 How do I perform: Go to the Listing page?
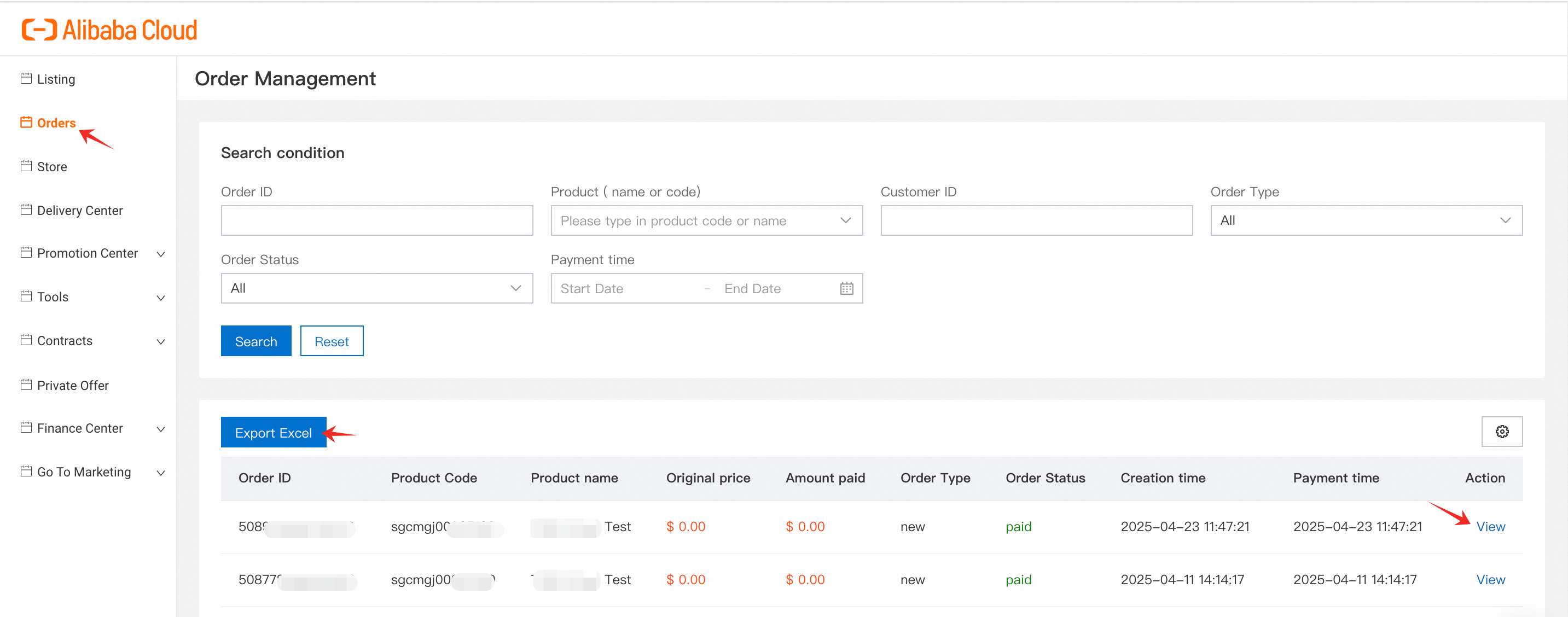pyautogui.click(x=56, y=79)
